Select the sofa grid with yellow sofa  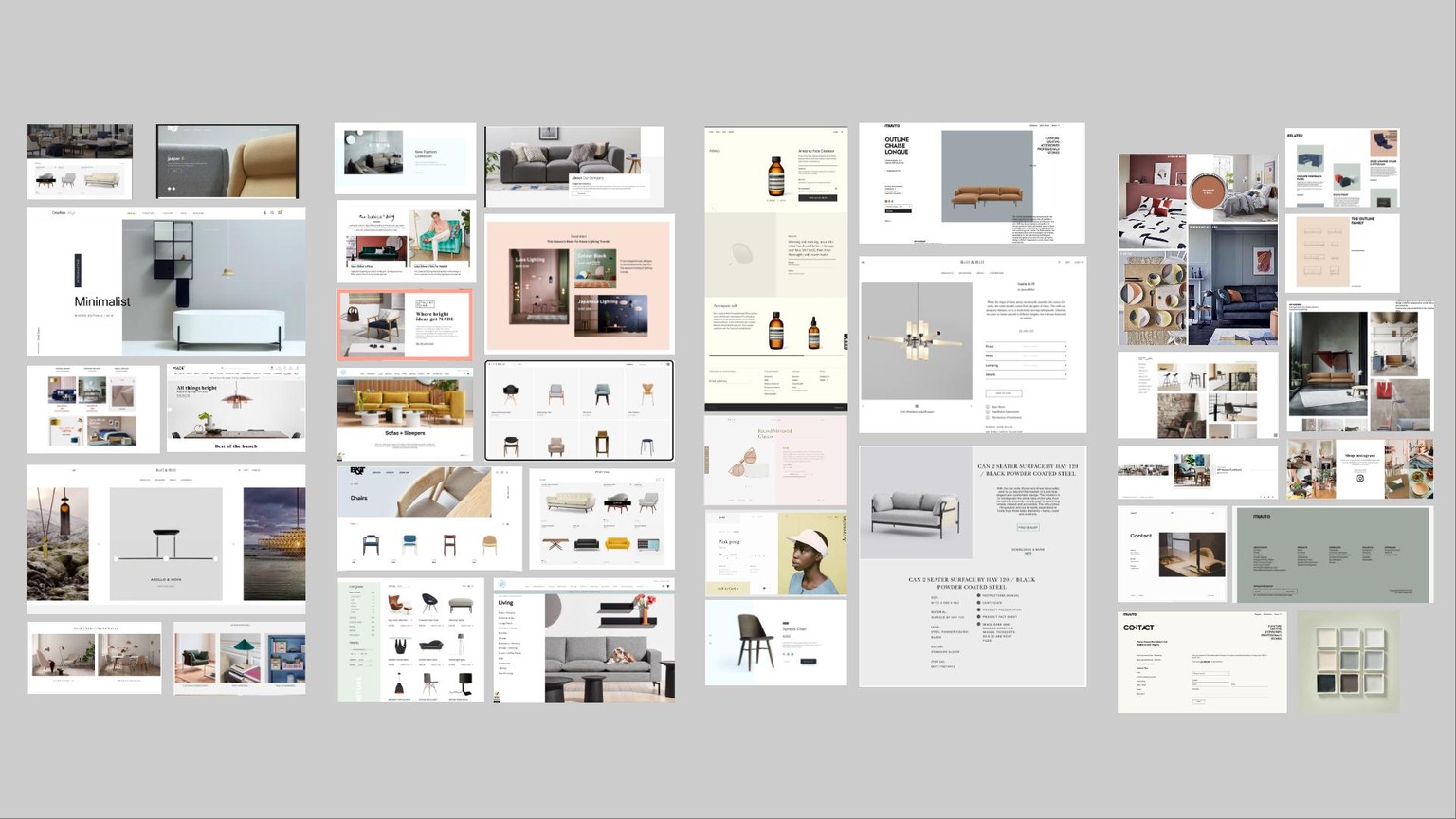(602, 519)
